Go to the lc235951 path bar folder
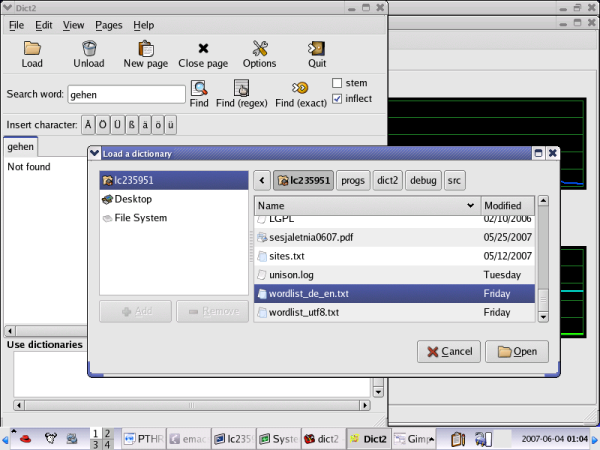Viewport: 600px width, 450px height. [x=303, y=180]
